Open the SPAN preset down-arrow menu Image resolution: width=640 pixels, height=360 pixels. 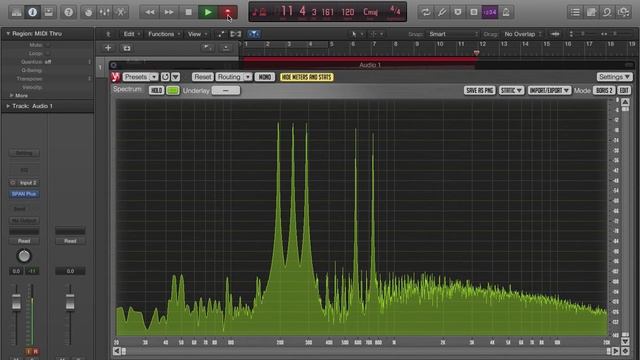pos(176,77)
